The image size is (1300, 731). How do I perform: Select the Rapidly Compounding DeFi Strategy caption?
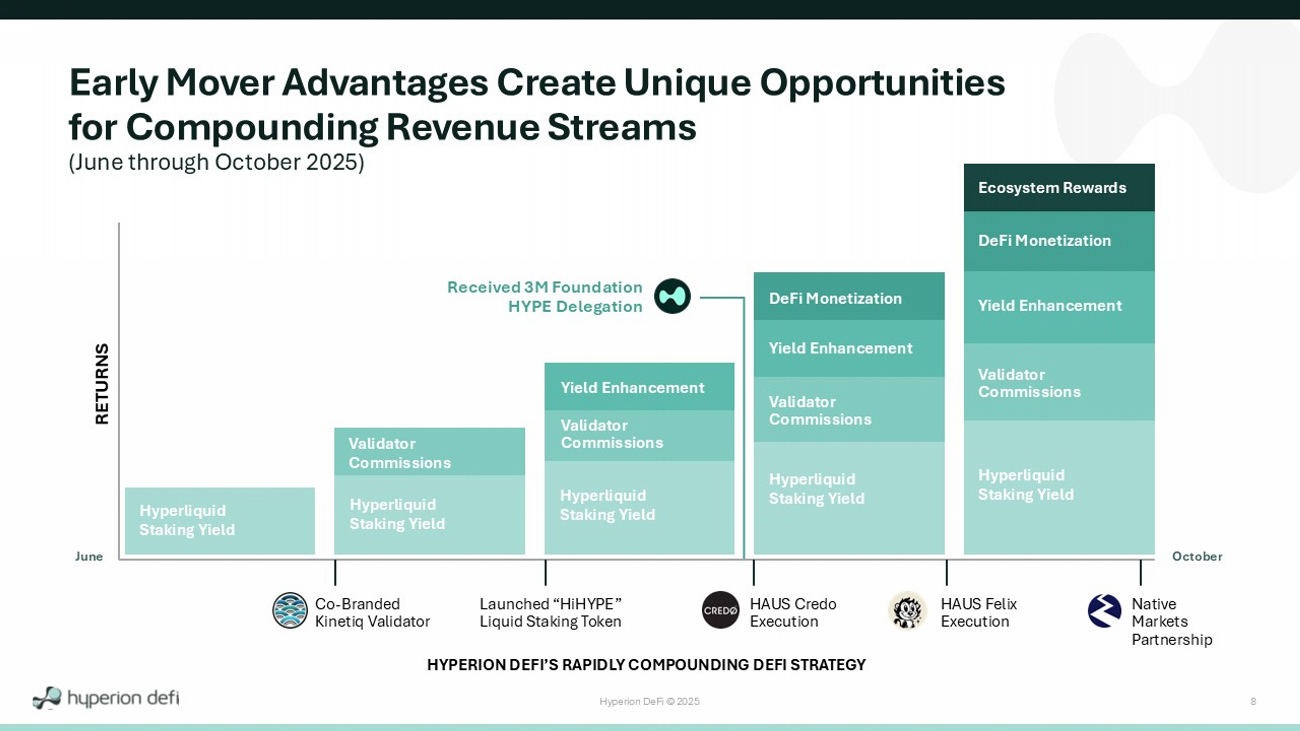click(646, 665)
